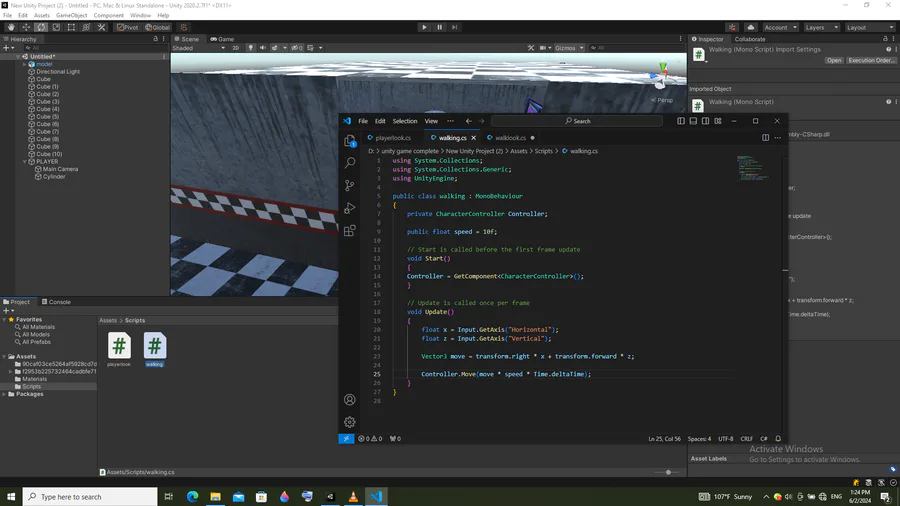This screenshot has width=900, height=506.
Task: Switch to the Collaborate tab
Action: 750,39
